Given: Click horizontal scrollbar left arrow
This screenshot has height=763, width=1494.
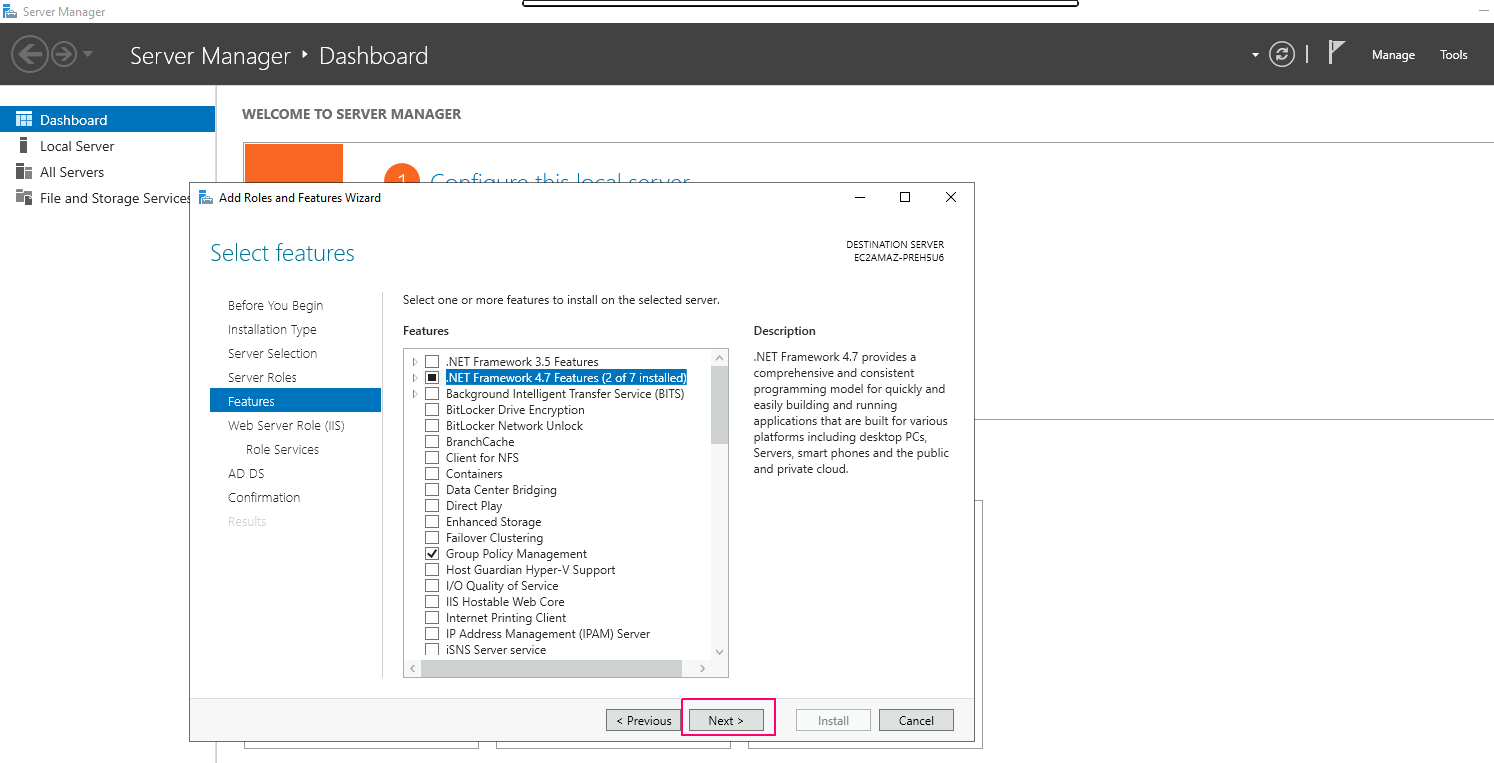Looking at the screenshot, I should [412, 668].
